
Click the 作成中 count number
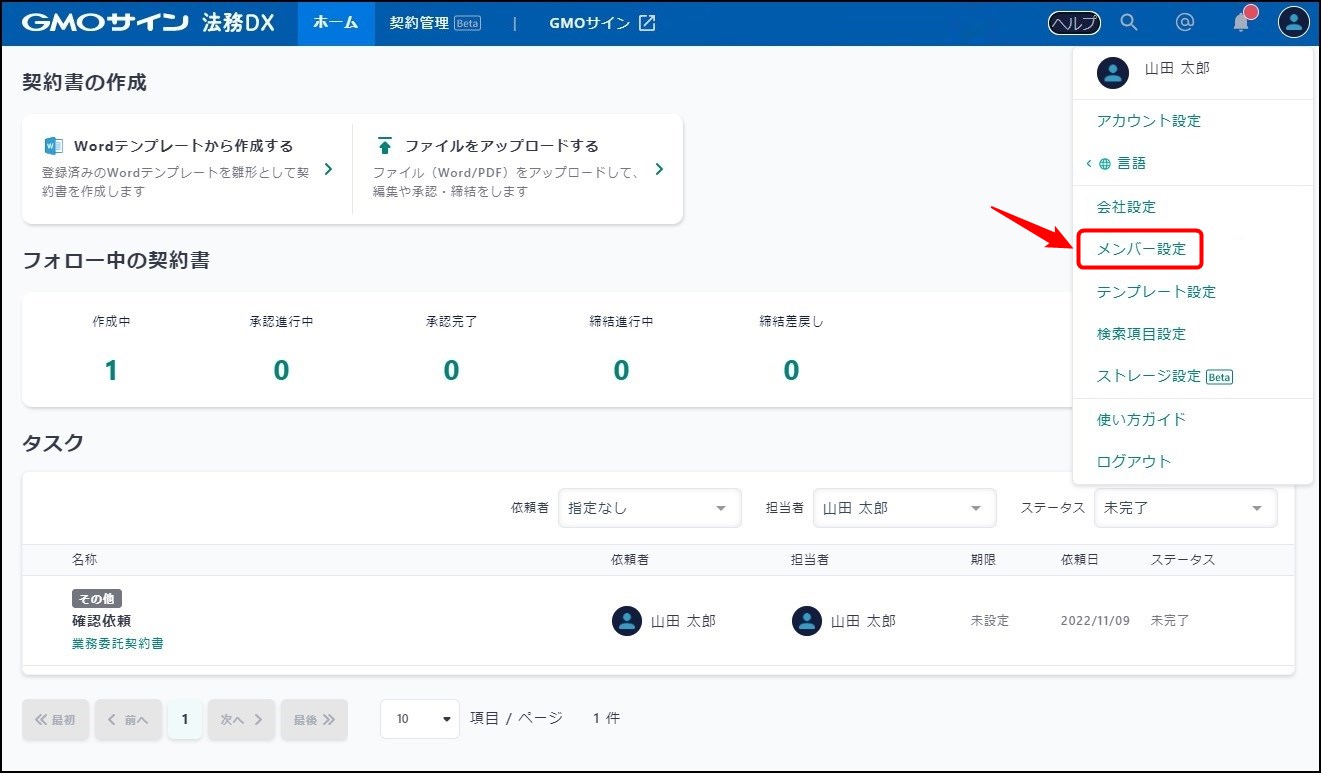(x=111, y=371)
